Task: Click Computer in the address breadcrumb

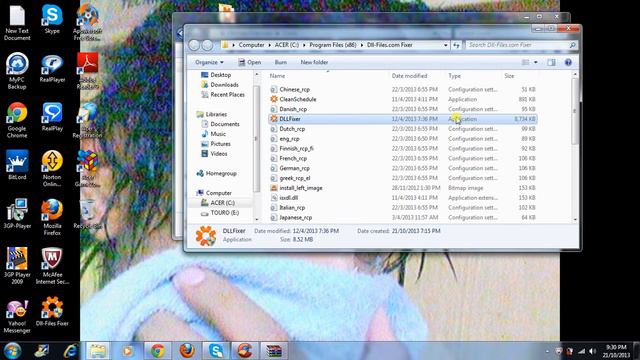Action: (251, 45)
